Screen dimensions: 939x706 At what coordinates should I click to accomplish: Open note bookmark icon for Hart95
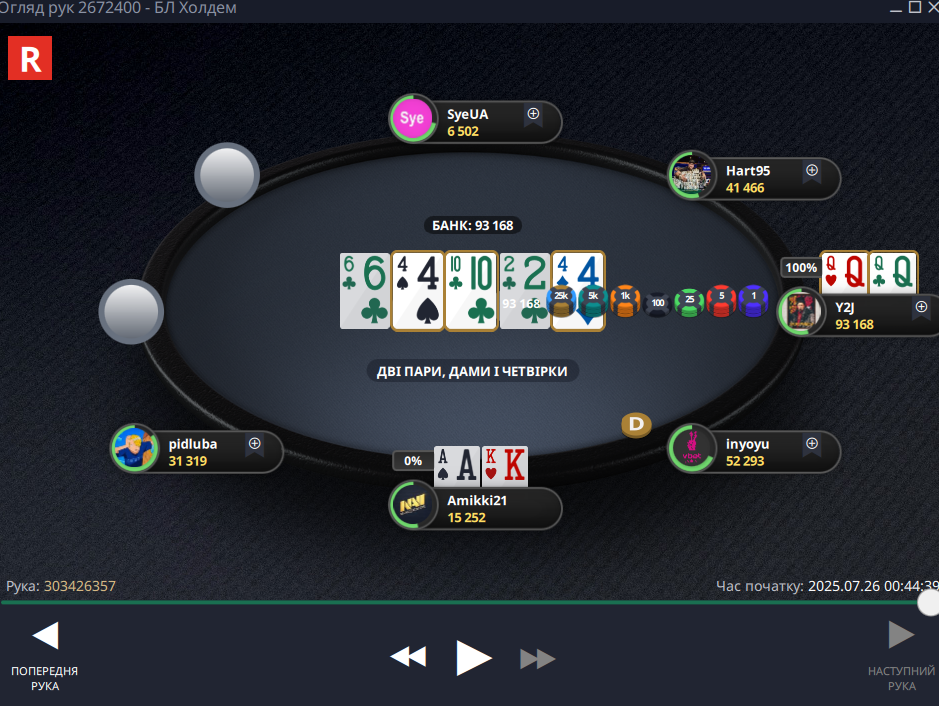[811, 172]
